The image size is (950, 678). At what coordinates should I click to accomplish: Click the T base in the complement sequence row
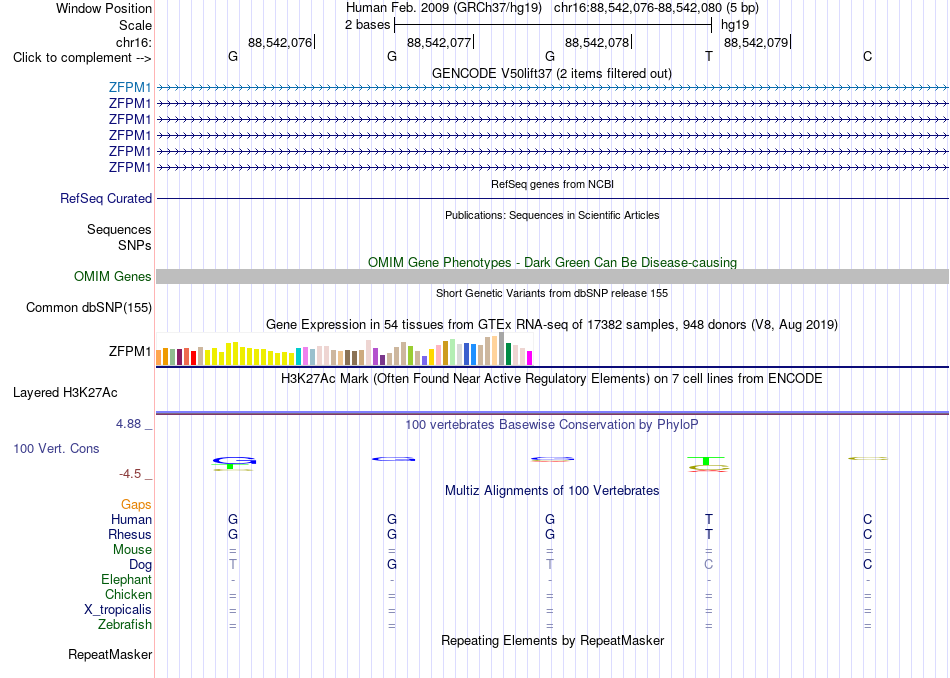coord(709,56)
